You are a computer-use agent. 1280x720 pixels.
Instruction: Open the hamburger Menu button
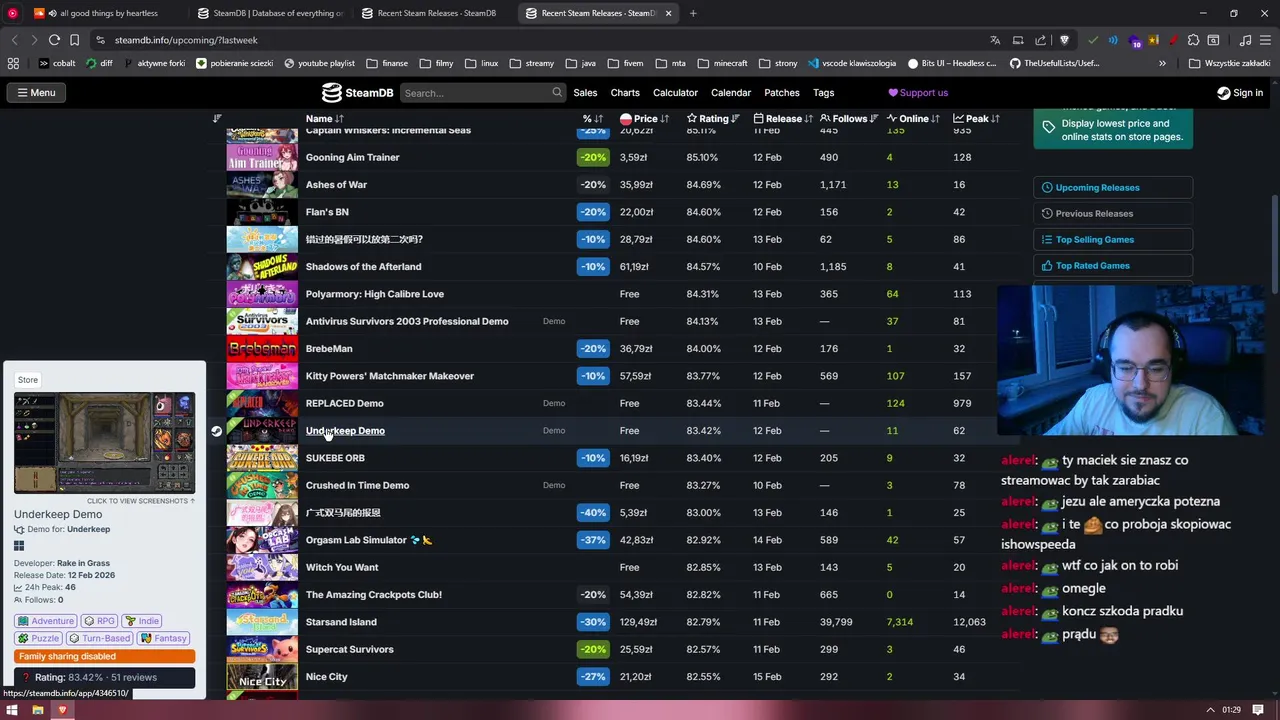(34, 93)
